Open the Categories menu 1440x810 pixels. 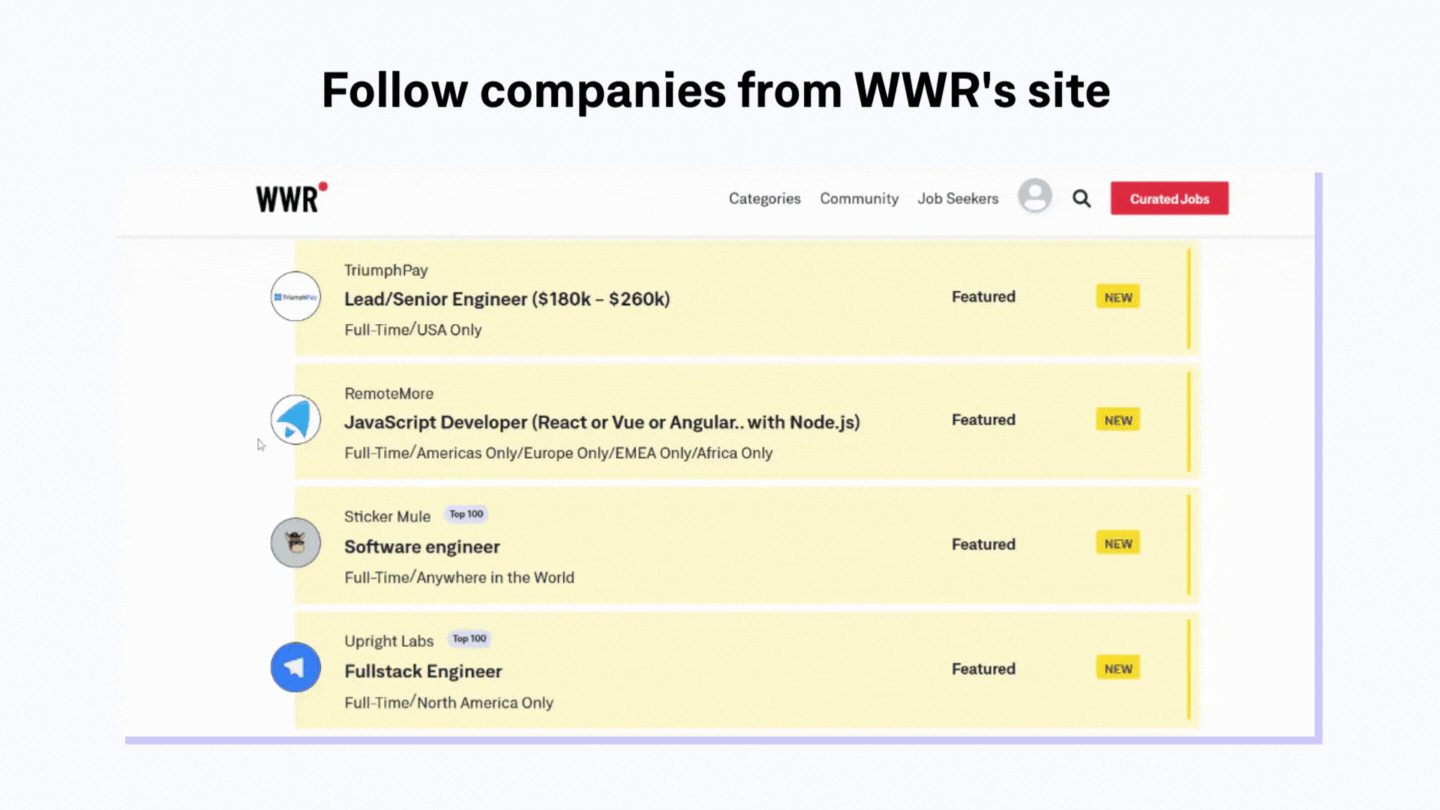(x=764, y=199)
